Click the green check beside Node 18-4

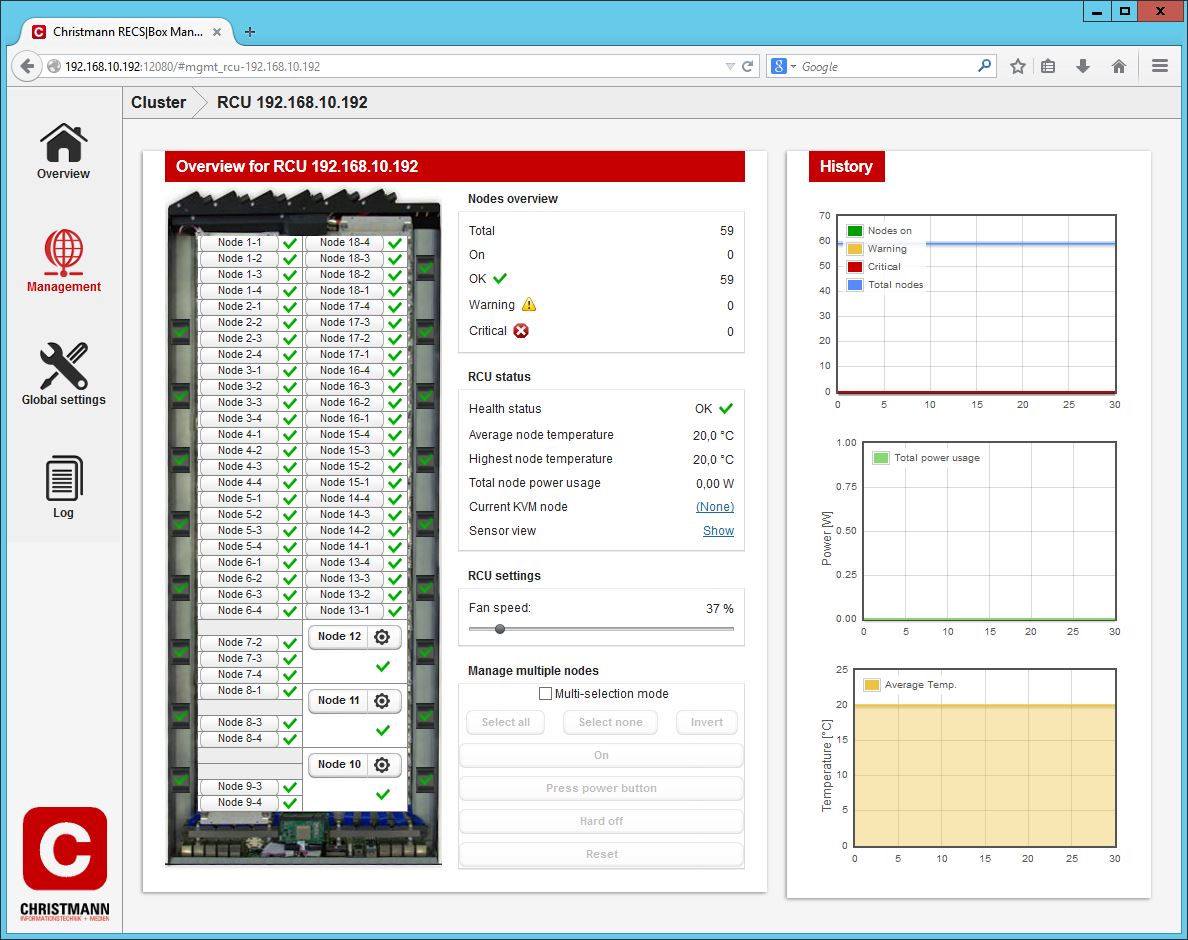(395, 243)
